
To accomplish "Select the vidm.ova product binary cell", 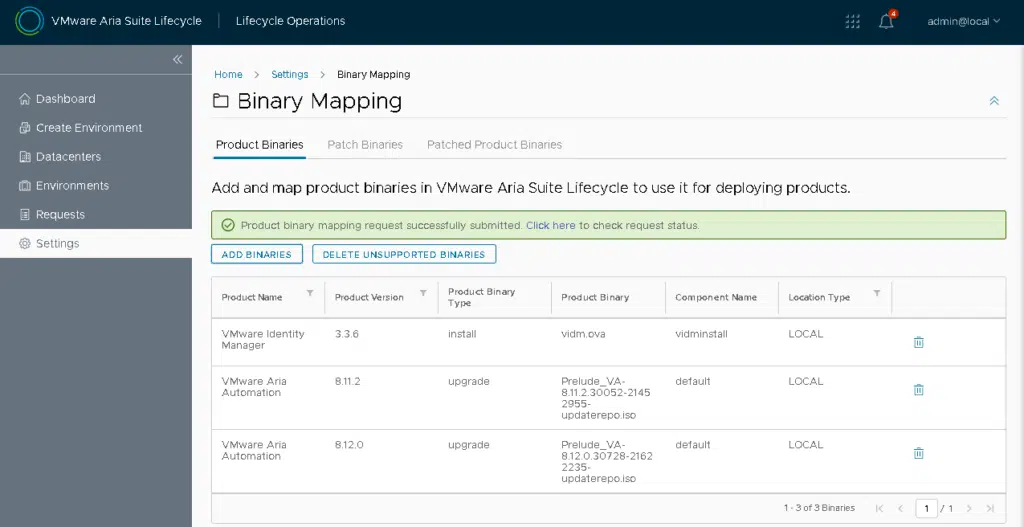I will (x=583, y=334).
